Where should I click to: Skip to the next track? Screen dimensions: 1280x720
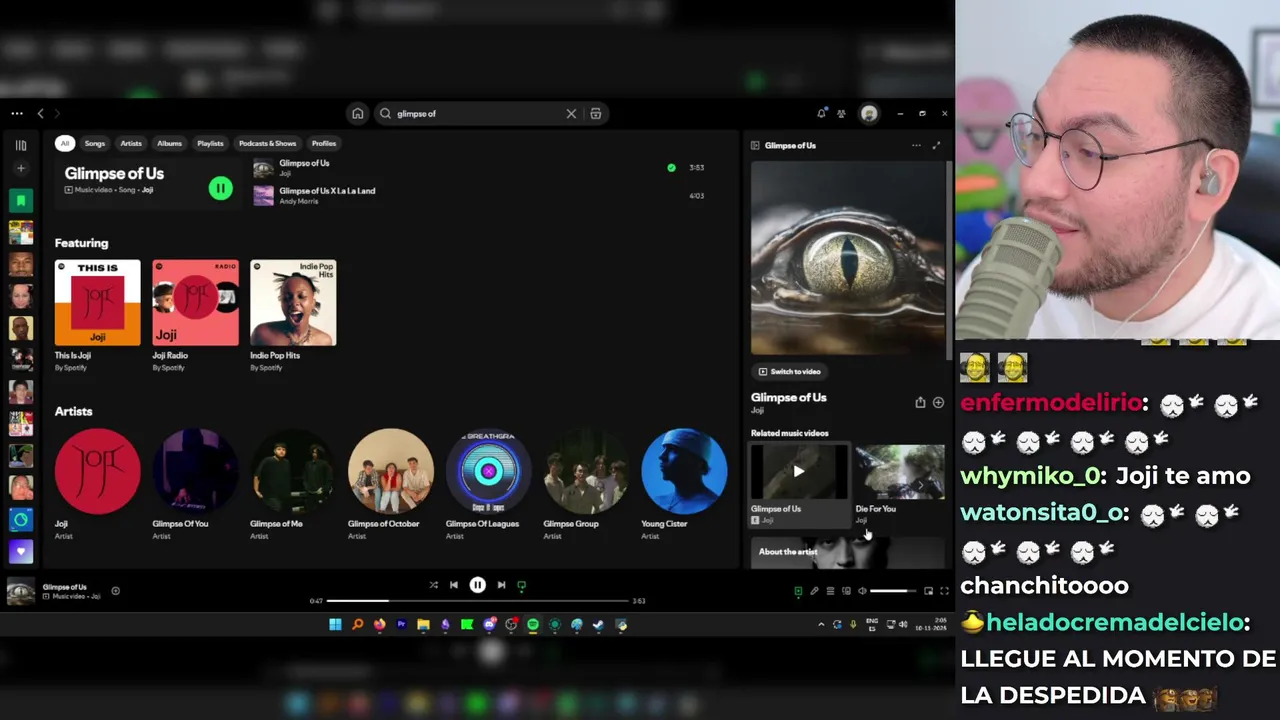[501, 585]
